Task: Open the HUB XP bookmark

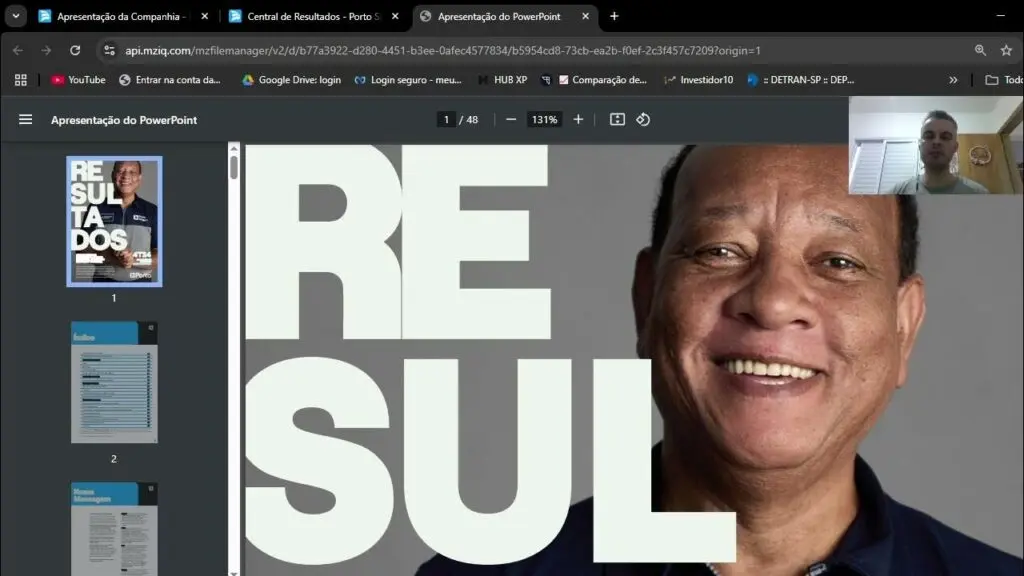Action: [x=502, y=80]
